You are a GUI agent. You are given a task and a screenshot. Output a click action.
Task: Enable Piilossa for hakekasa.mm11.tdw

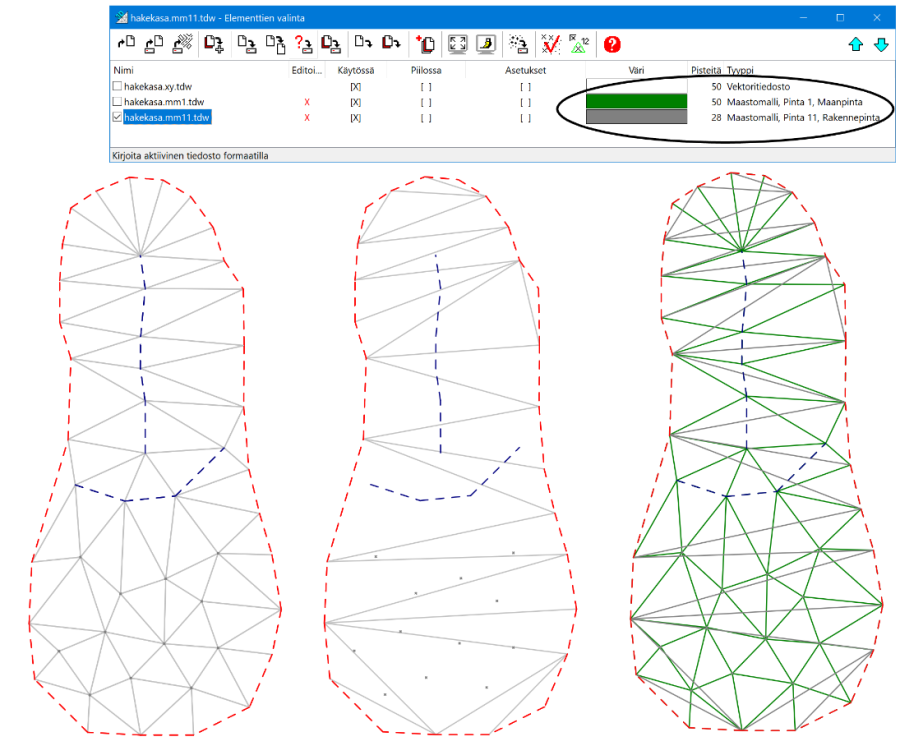[x=425, y=117]
